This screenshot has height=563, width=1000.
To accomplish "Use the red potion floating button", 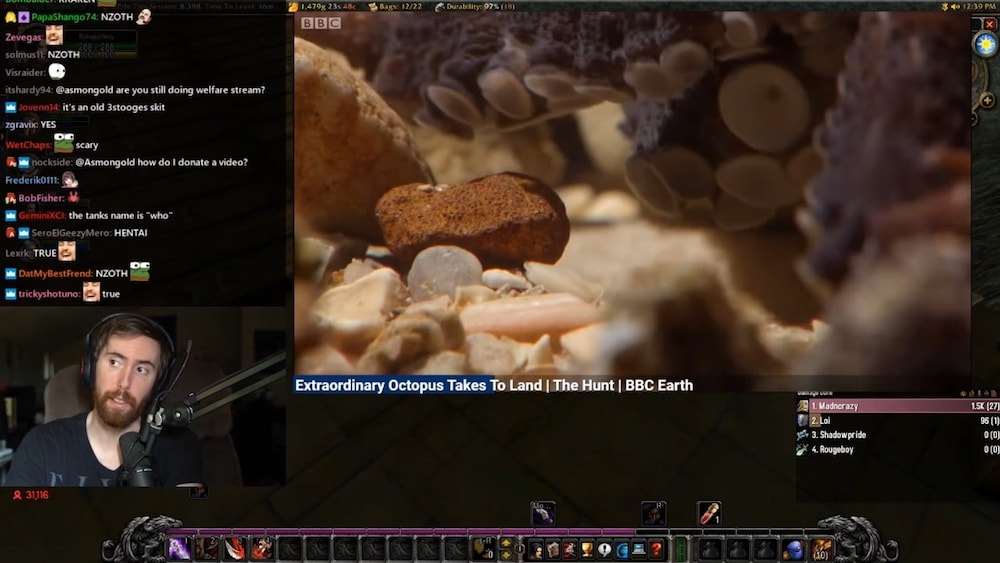I will point(709,513).
